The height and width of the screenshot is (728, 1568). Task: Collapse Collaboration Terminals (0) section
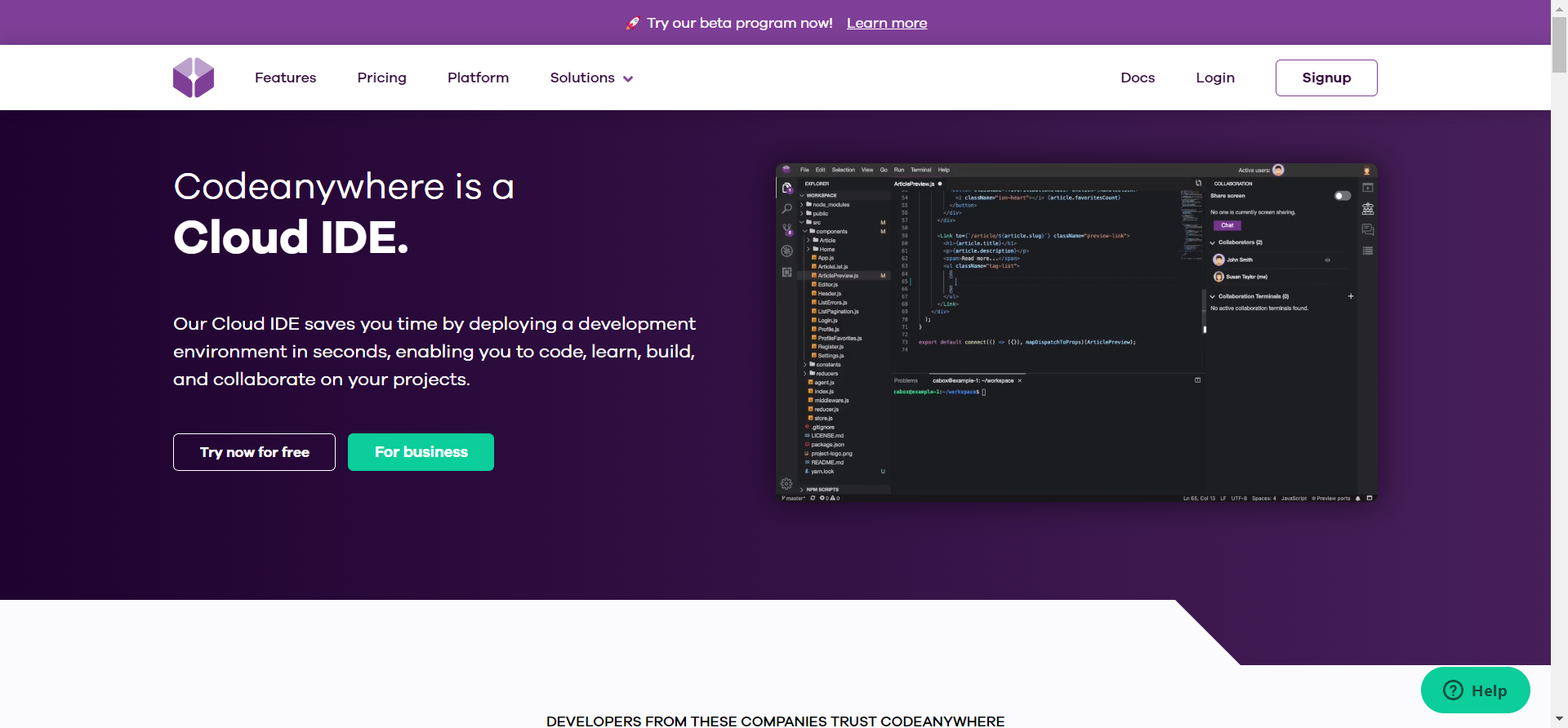pyautogui.click(x=1249, y=296)
